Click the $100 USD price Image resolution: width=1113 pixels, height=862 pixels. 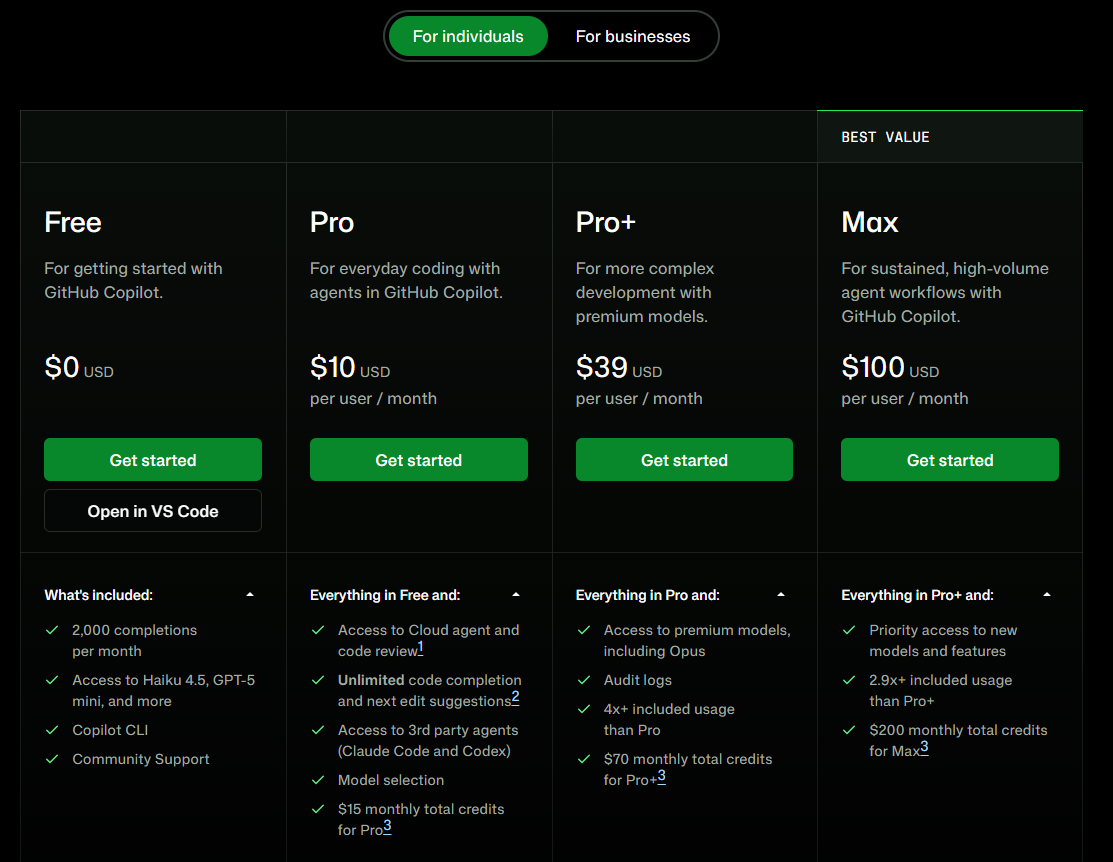tap(890, 368)
